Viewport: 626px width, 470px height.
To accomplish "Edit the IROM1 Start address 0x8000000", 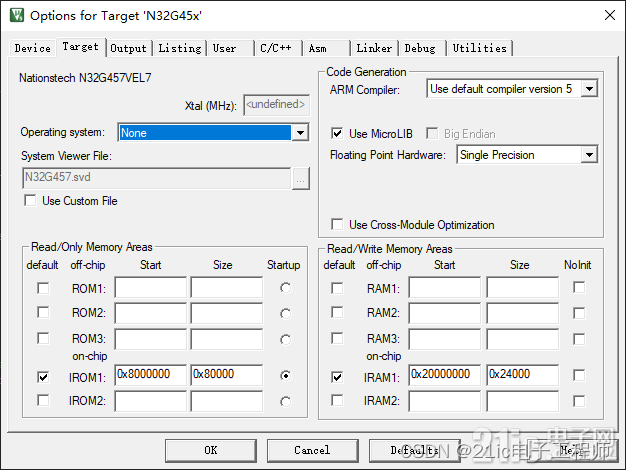I will [151, 375].
